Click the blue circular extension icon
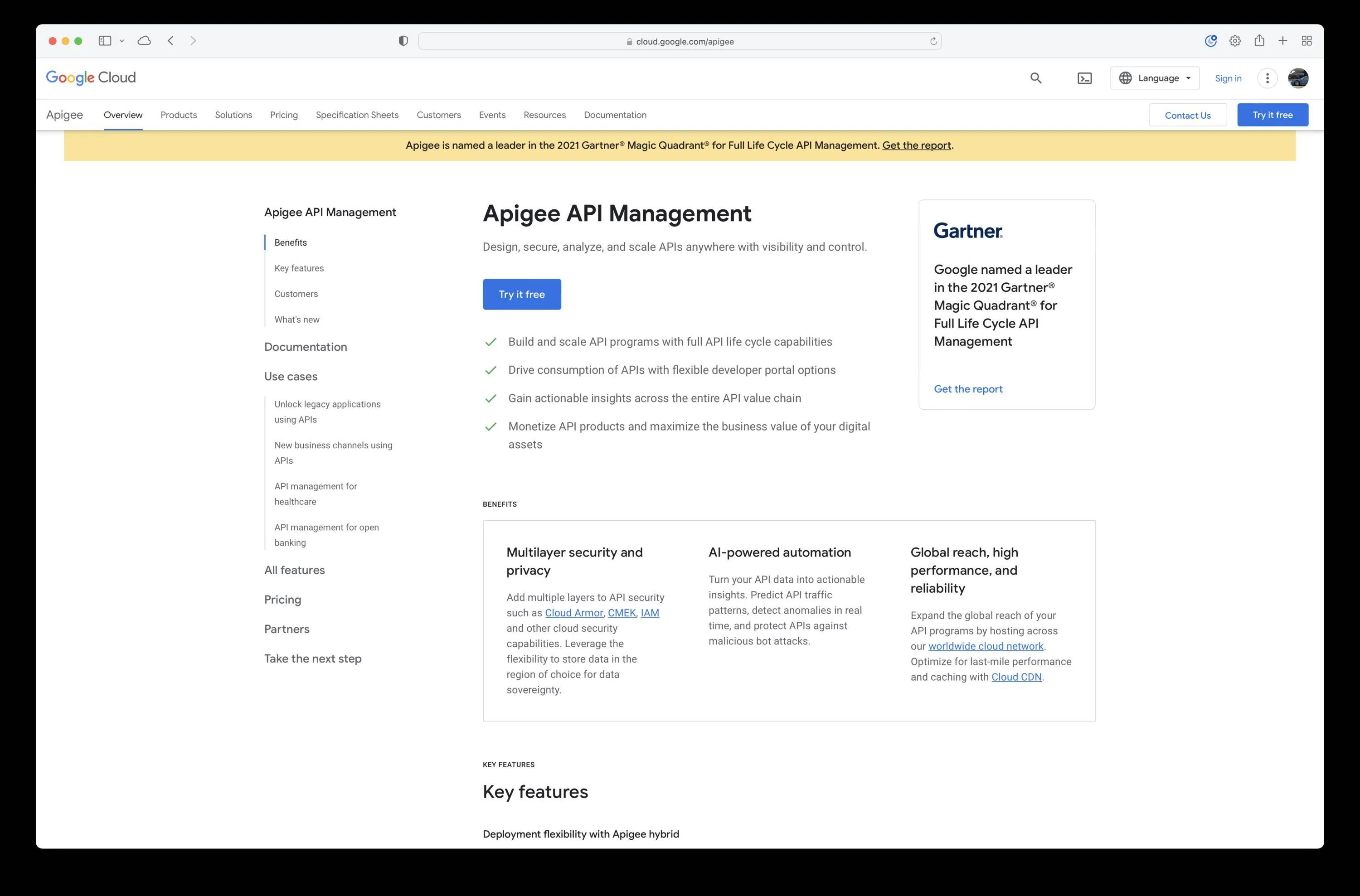Screen dimensions: 1360x896 click(1210, 41)
